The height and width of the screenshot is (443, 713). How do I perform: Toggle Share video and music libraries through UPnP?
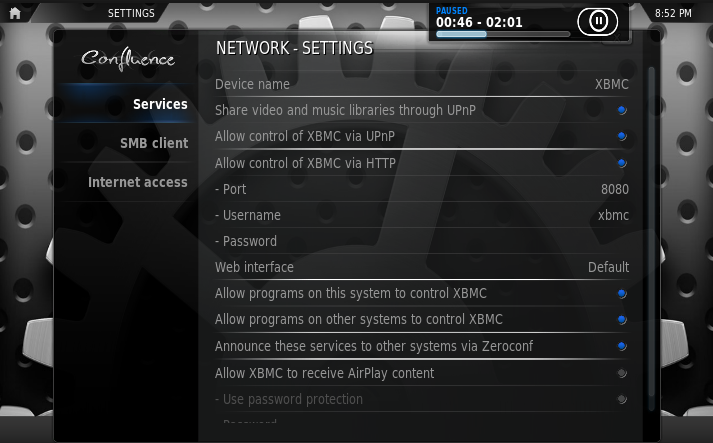(x=621, y=110)
